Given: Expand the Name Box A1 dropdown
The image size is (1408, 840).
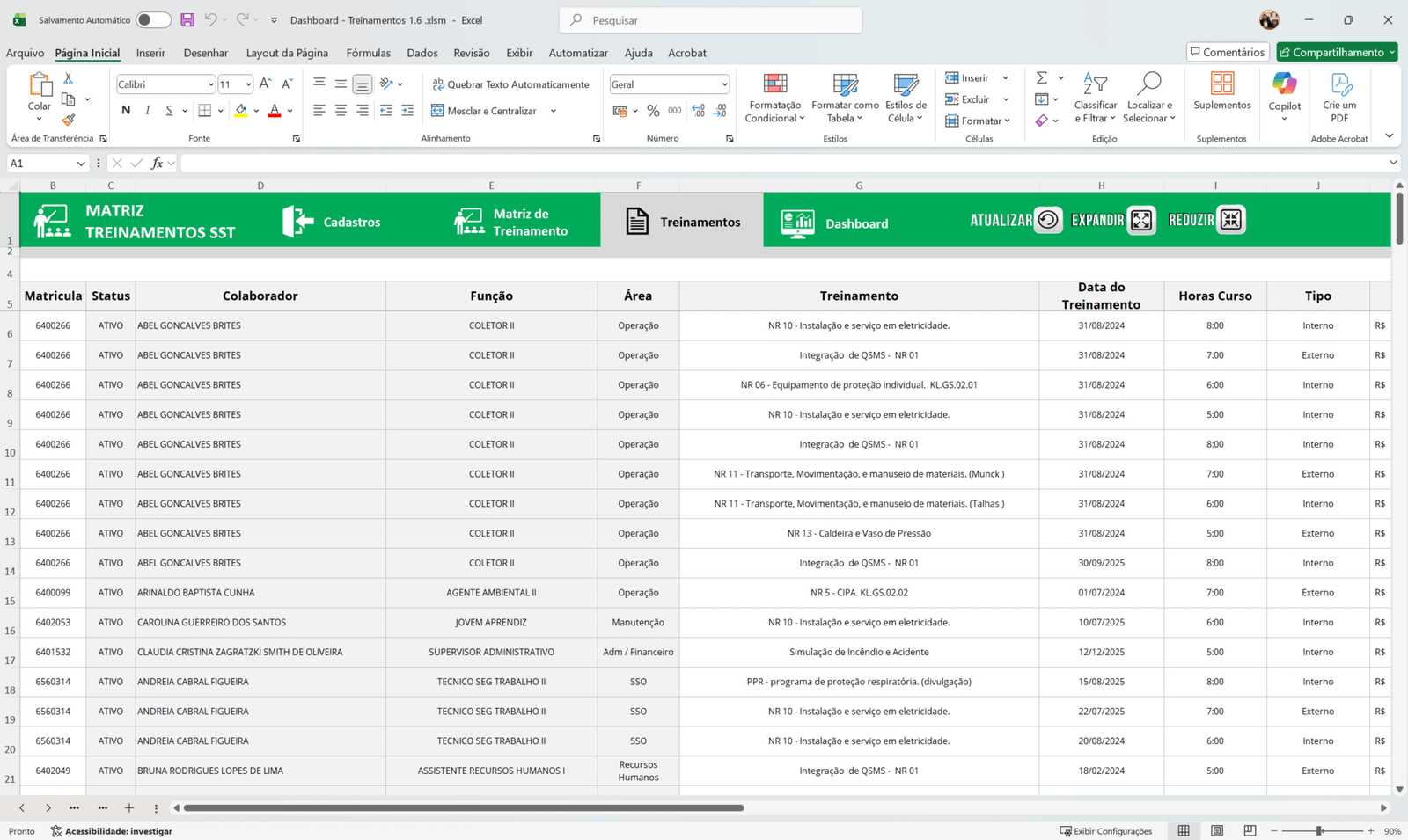Looking at the screenshot, I should click(81, 164).
